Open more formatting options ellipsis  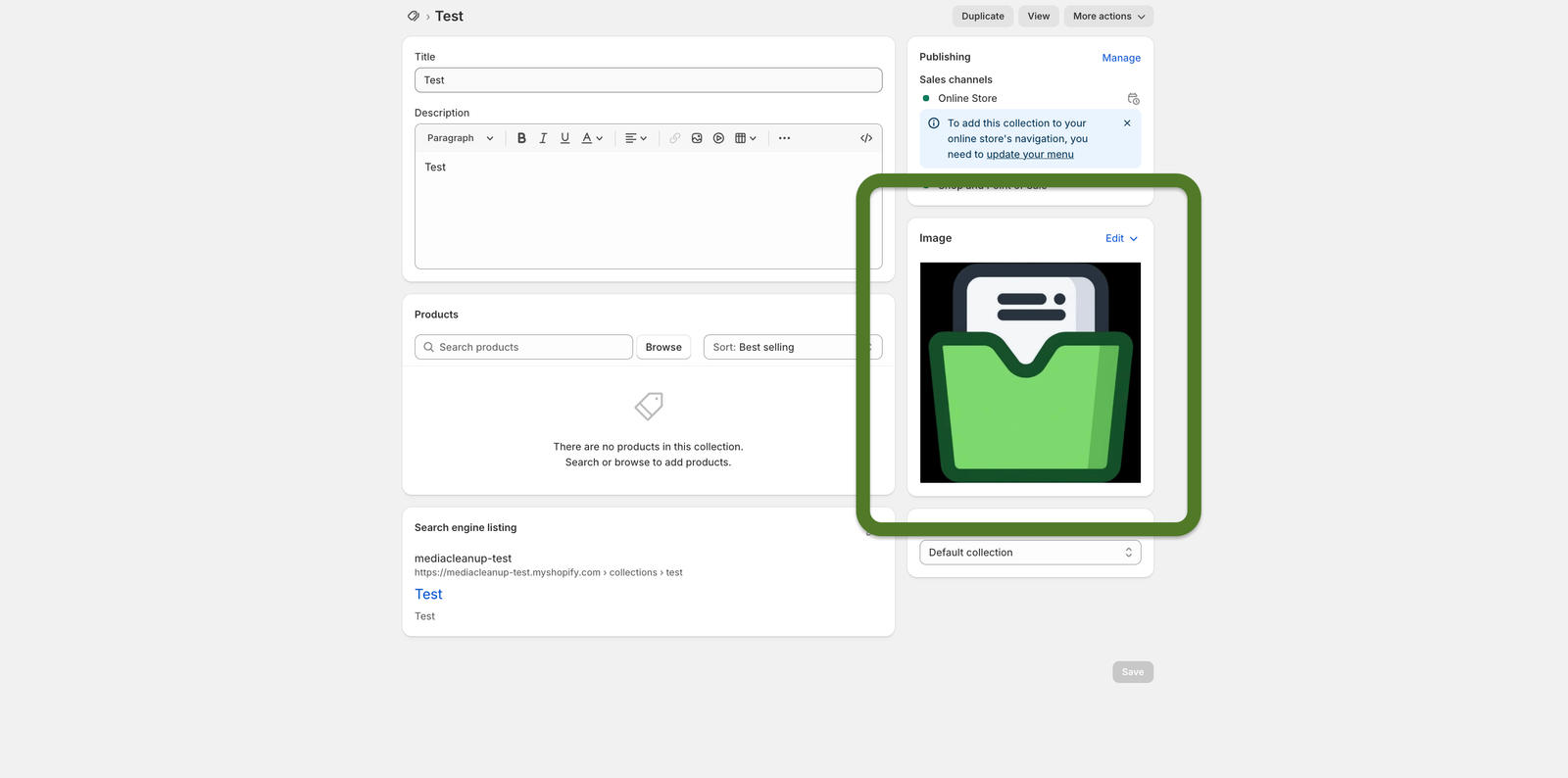click(784, 138)
